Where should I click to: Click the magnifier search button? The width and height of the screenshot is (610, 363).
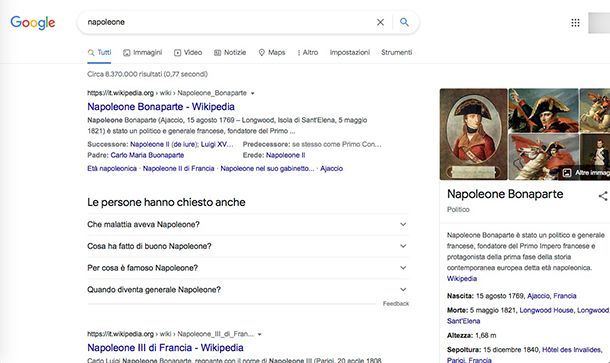[404, 22]
